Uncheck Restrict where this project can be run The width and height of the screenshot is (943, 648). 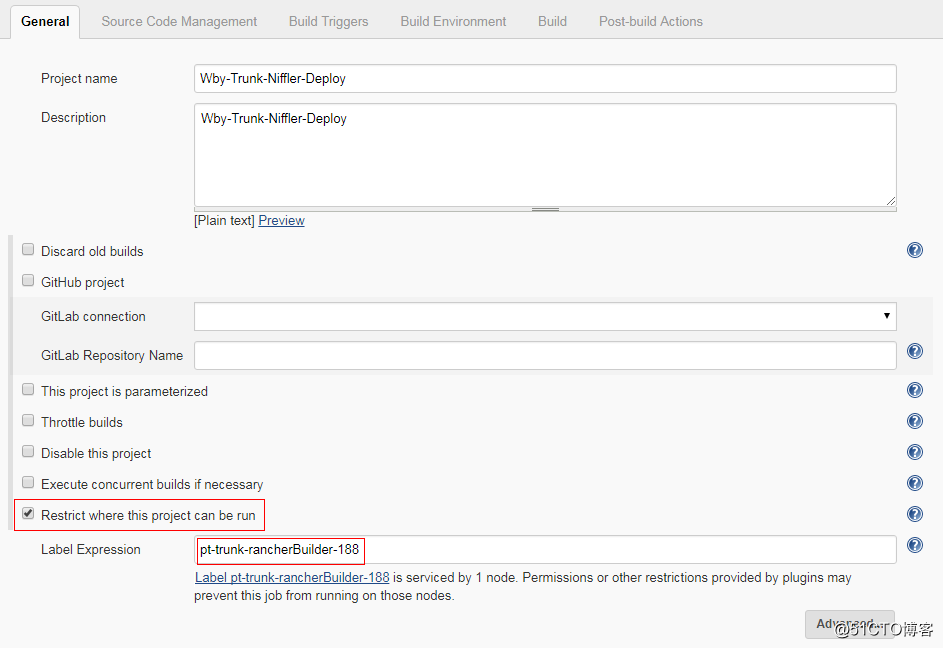[x=28, y=514]
